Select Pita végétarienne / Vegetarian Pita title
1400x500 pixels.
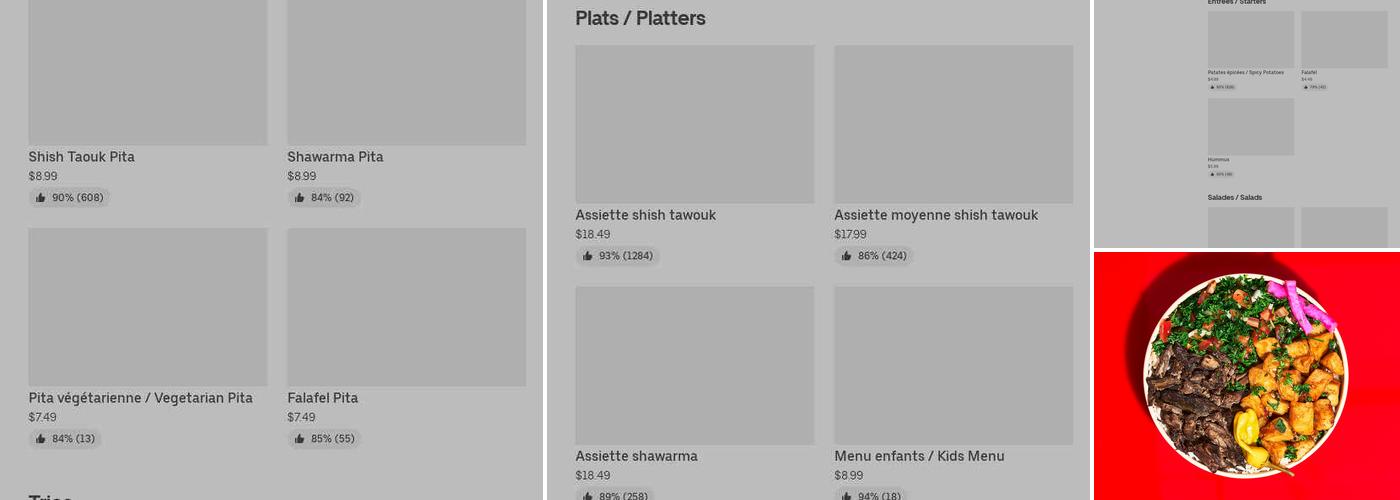point(140,398)
